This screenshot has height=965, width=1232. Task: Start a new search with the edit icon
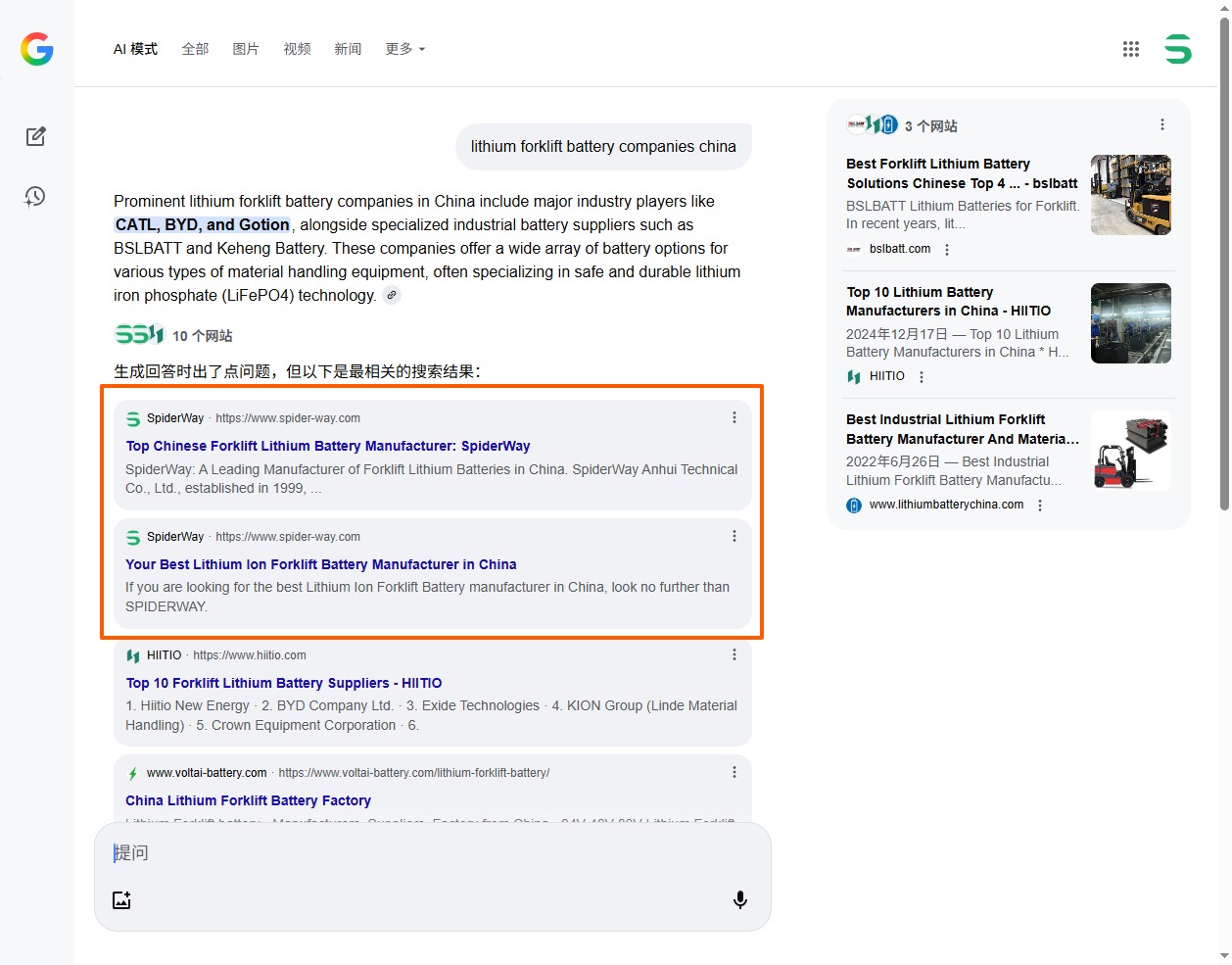[36, 136]
